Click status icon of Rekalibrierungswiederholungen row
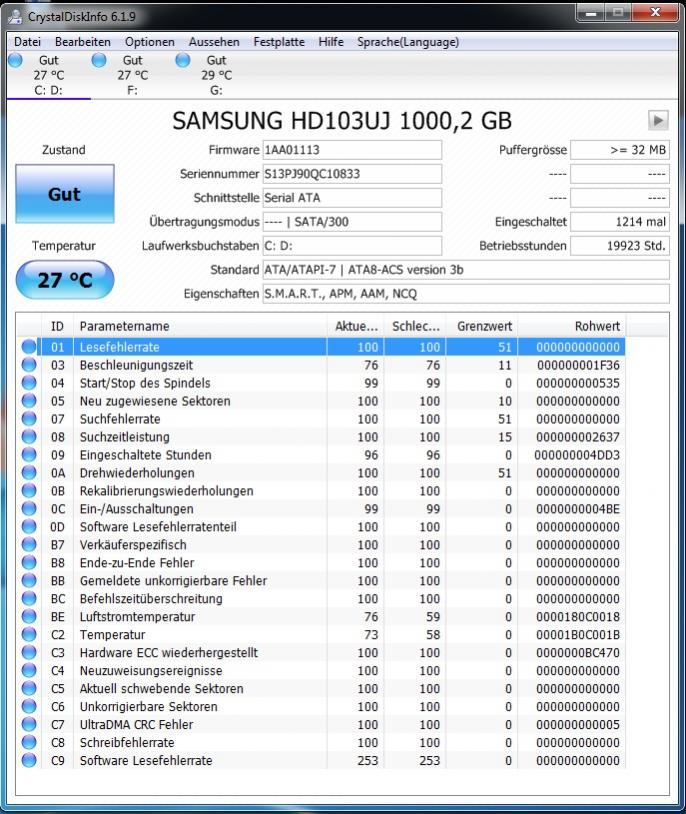Image resolution: width=686 pixels, height=814 pixels. tap(29, 491)
